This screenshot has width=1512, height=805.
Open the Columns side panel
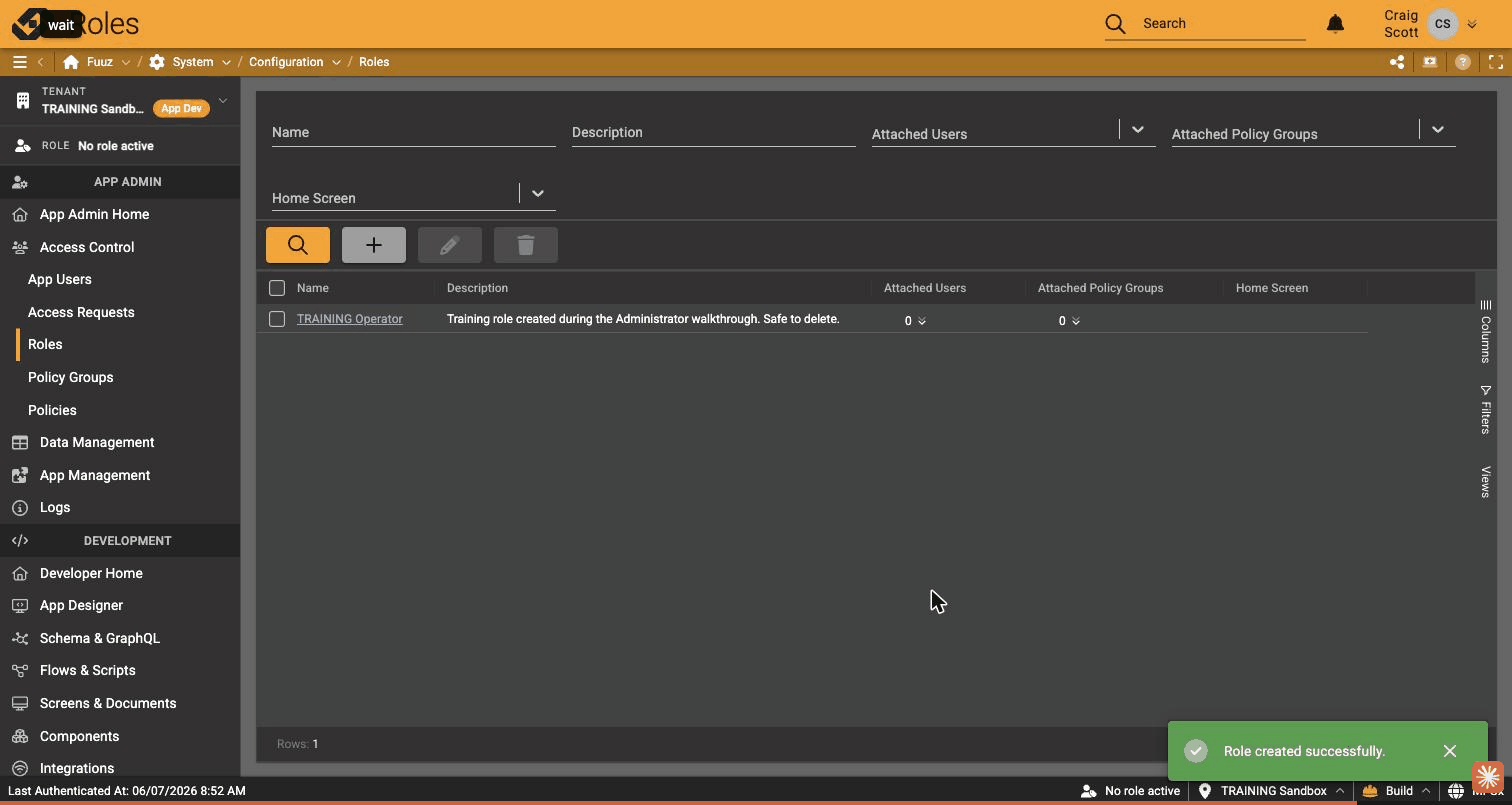[x=1485, y=331]
